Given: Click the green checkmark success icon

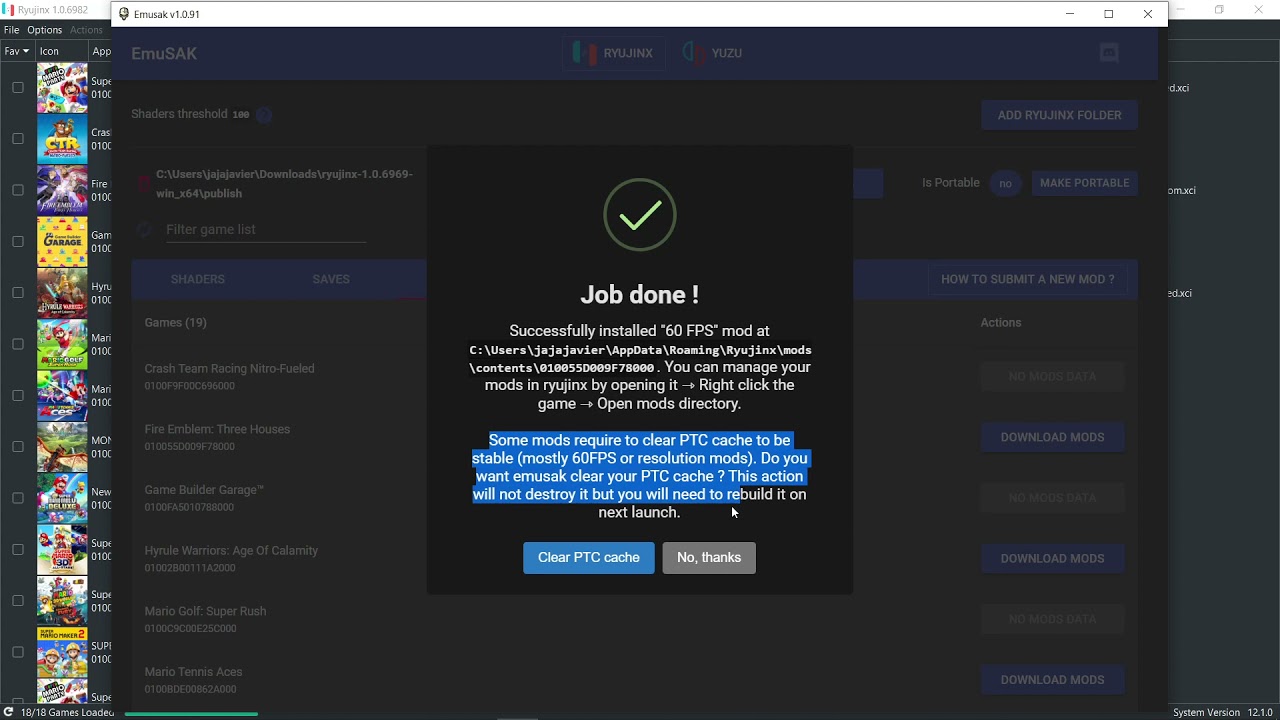Looking at the screenshot, I should [x=640, y=215].
